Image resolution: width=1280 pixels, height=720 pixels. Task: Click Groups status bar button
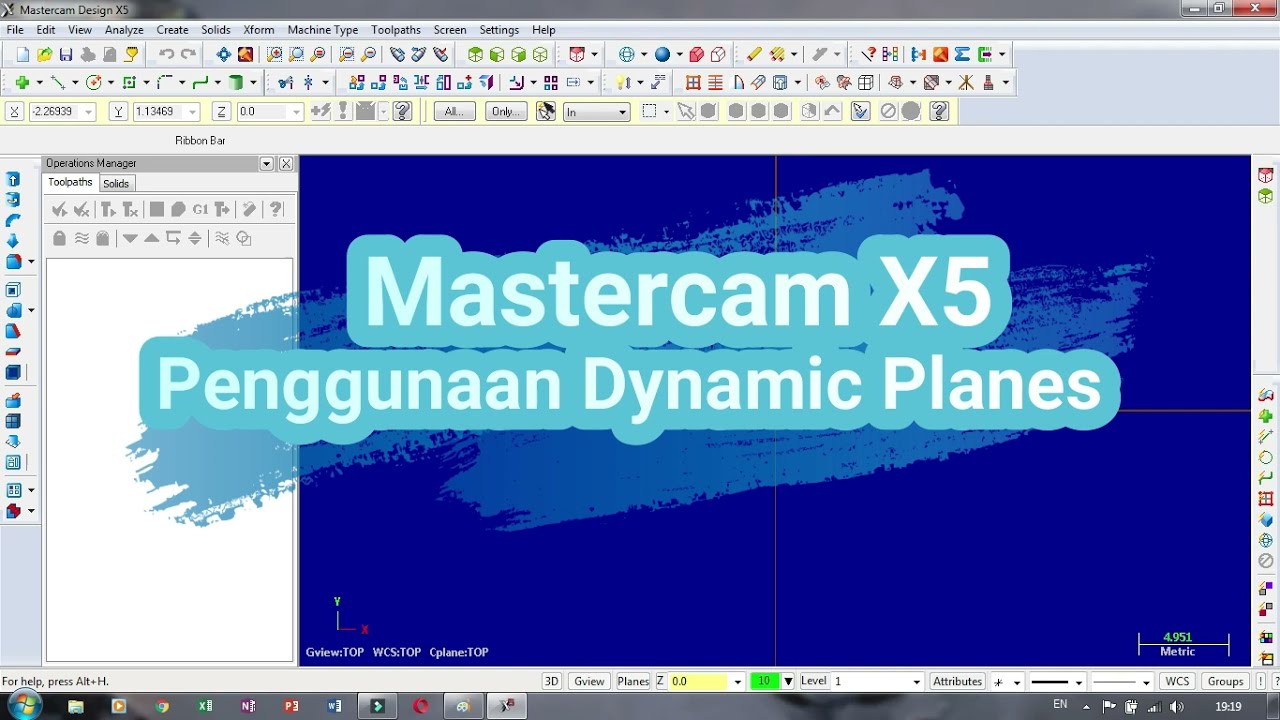tap(1225, 681)
